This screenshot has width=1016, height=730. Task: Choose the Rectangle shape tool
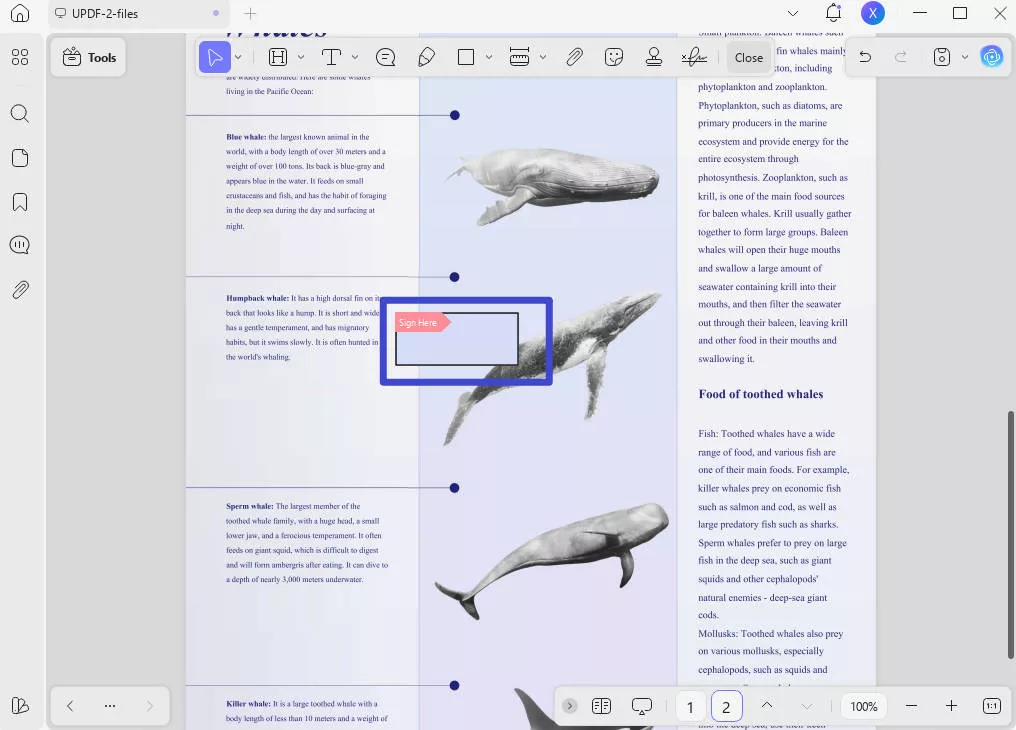click(467, 57)
